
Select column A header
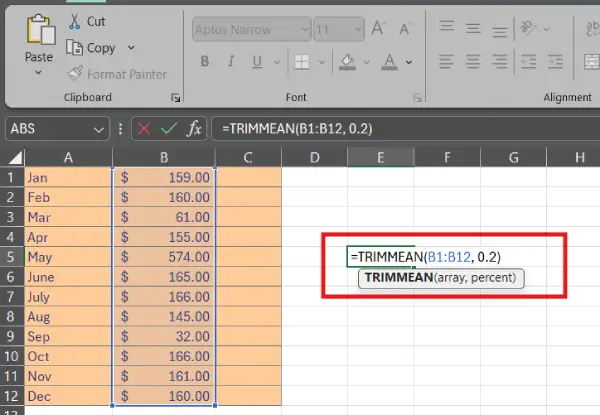(x=68, y=157)
